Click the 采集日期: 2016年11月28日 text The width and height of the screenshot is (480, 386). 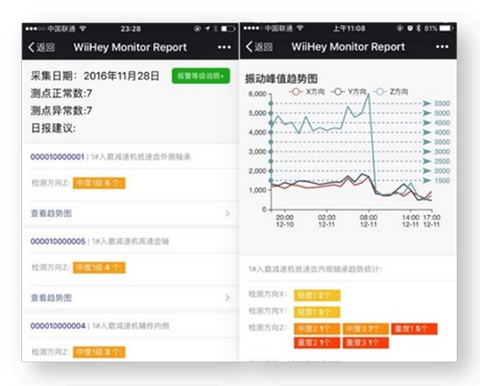pyautogui.click(x=95, y=76)
